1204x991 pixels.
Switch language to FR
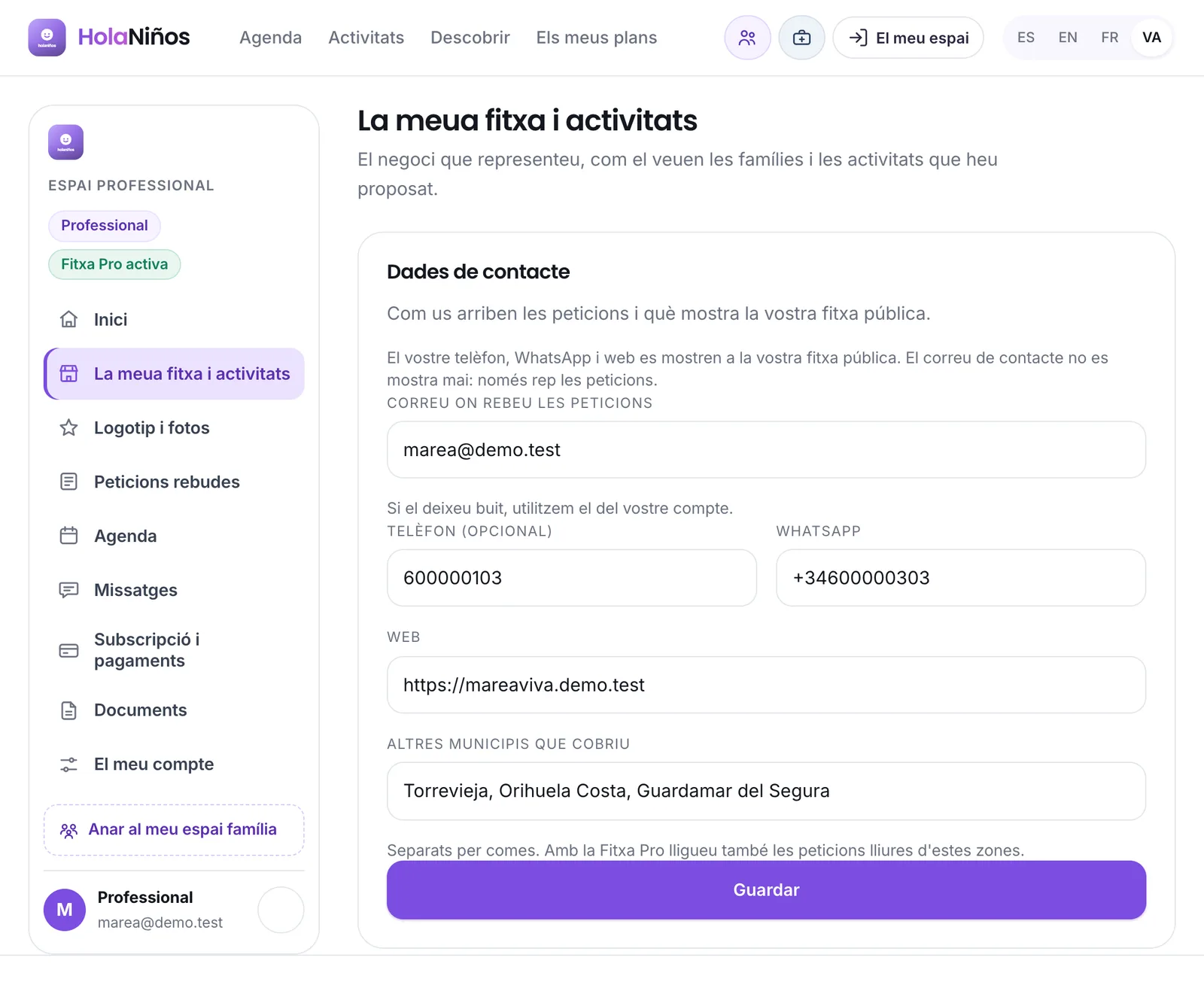(1109, 38)
